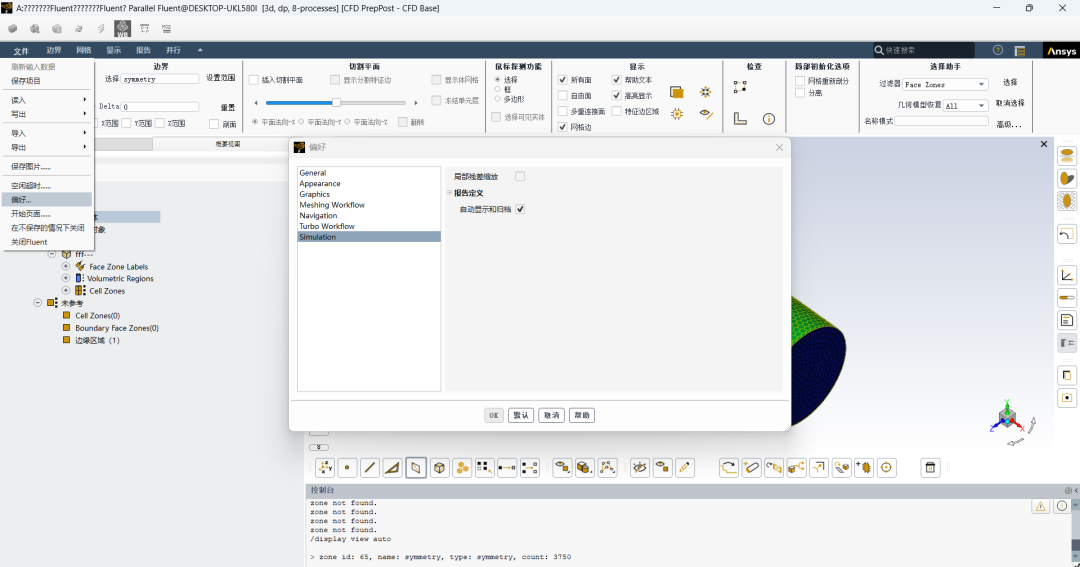Image resolution: width=1080 pixels, height=567 pixels.
Task: Toggle the 所有面 checkbox
Action: coord(563,80)
